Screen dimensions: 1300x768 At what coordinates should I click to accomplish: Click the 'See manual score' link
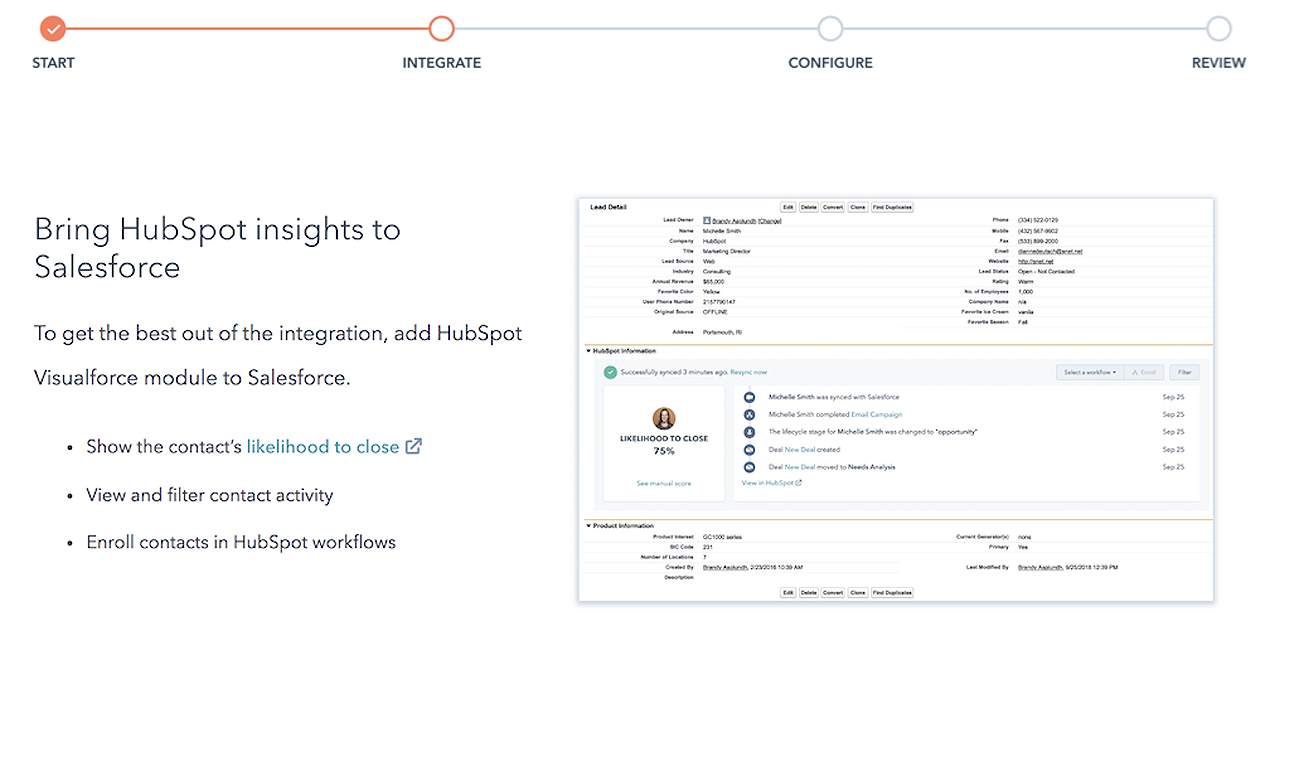click(x=663, y=483)
